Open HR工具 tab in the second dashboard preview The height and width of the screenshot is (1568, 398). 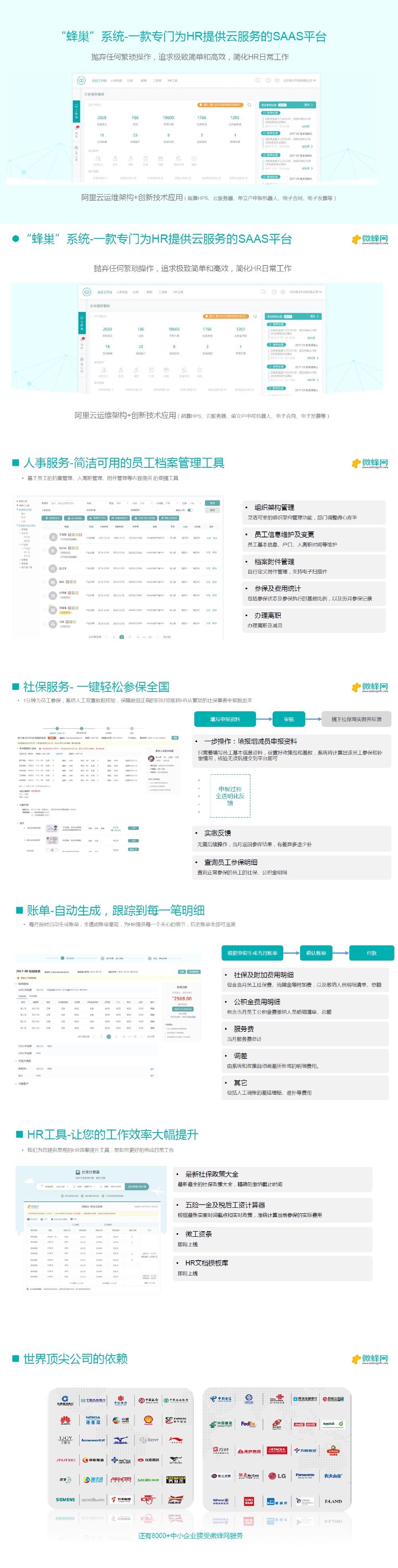[178, 292]
